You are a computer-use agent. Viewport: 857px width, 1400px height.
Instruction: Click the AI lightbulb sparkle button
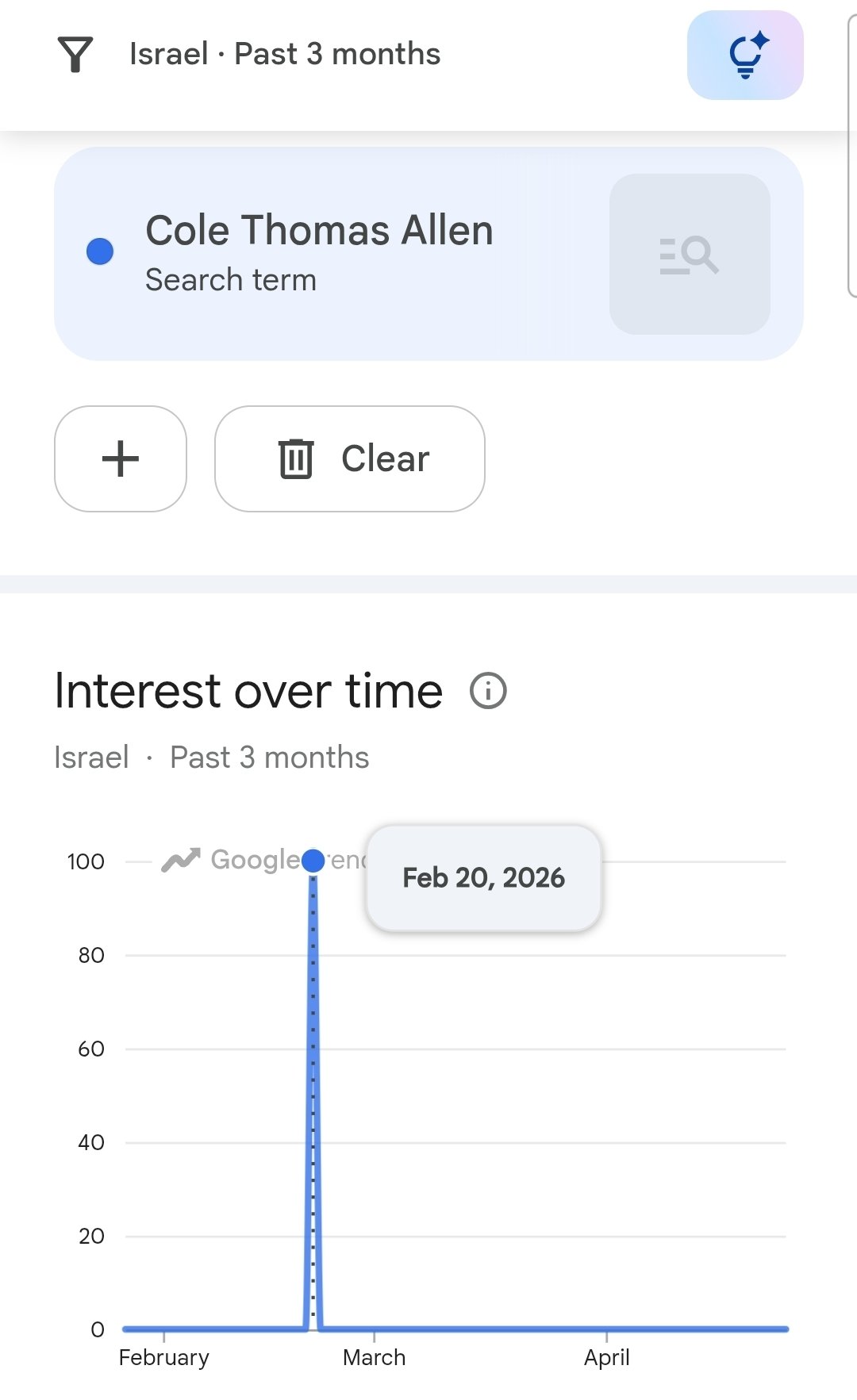click(x=745, y=56)
